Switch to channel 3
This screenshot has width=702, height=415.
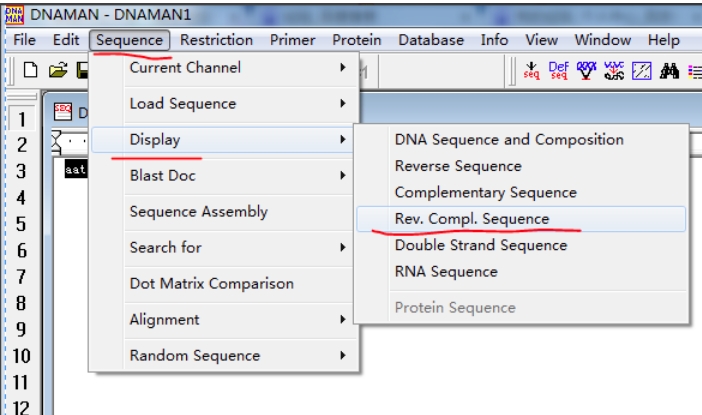(21, 171)
